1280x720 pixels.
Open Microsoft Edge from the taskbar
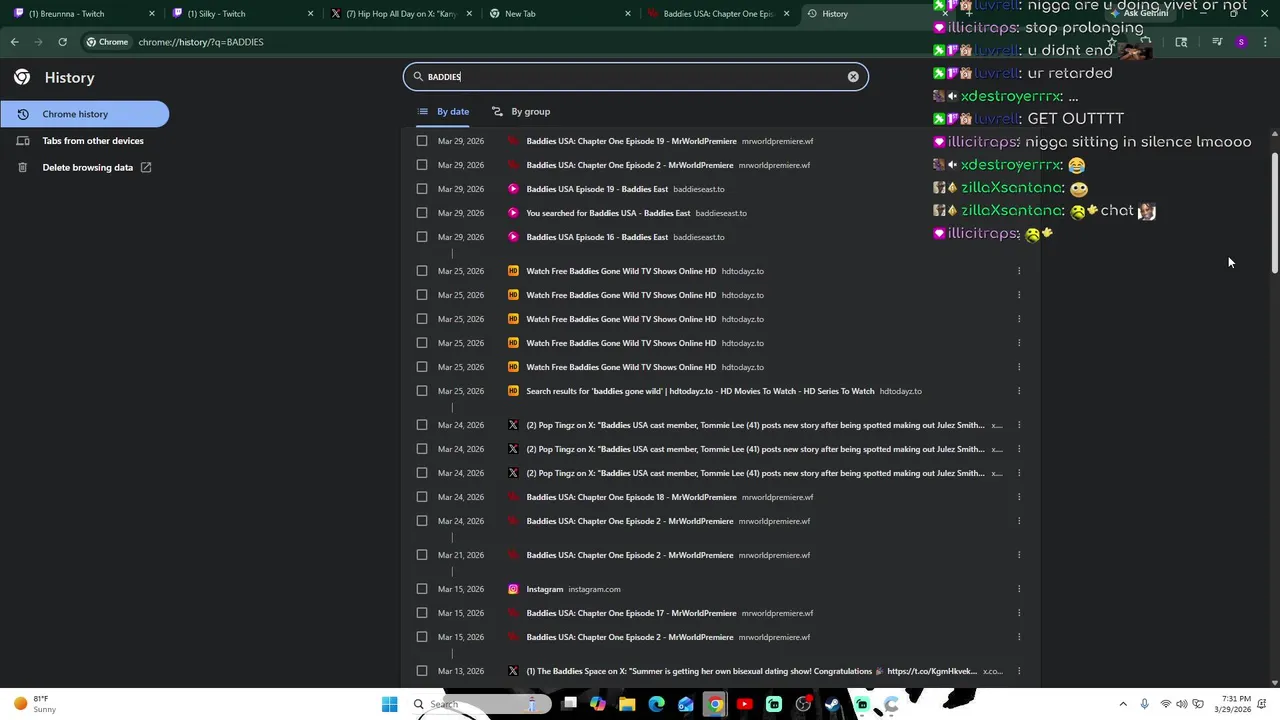[x=656, y=704]
